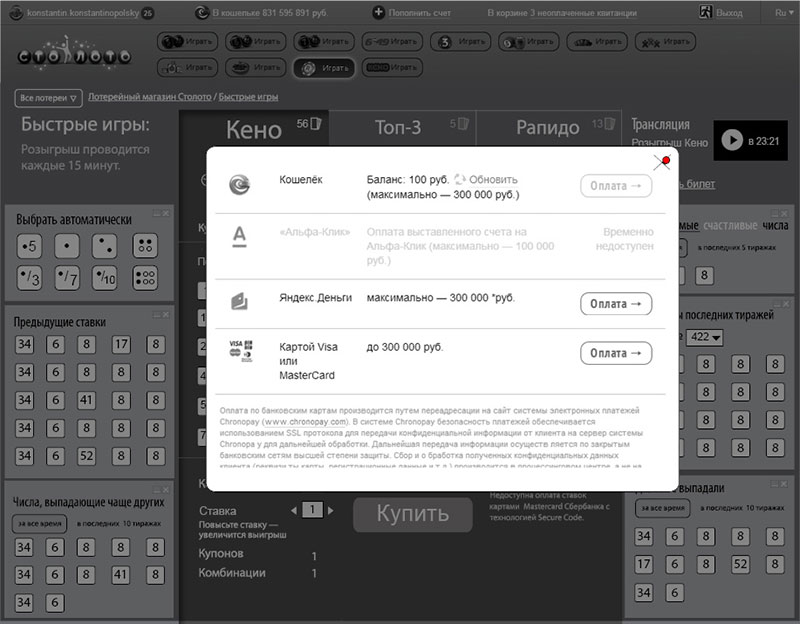The width and height of the screenshot is (800, 624).
Task: Close the payment methods dialog
Action: pos(661,163)
